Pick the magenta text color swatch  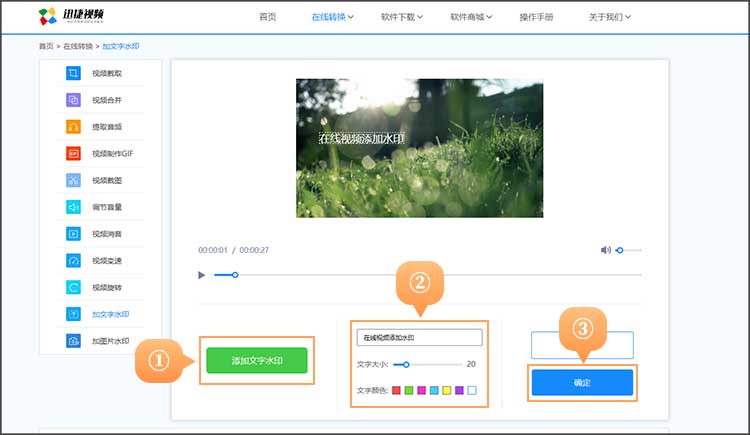coord(421,390)
